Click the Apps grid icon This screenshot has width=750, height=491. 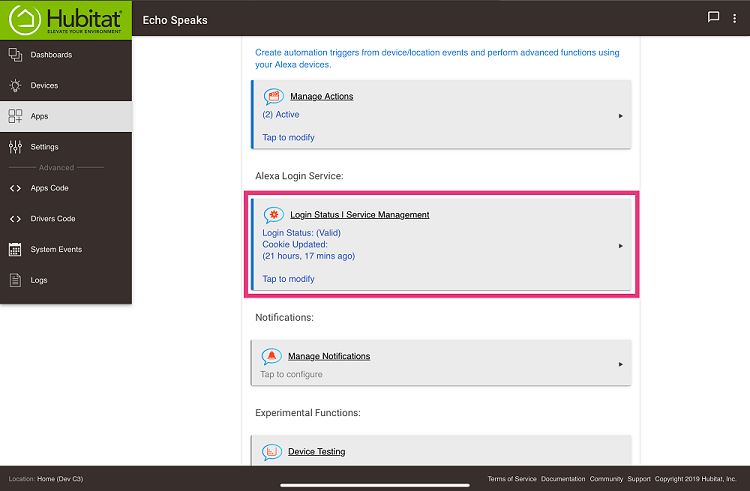[15, 116]
